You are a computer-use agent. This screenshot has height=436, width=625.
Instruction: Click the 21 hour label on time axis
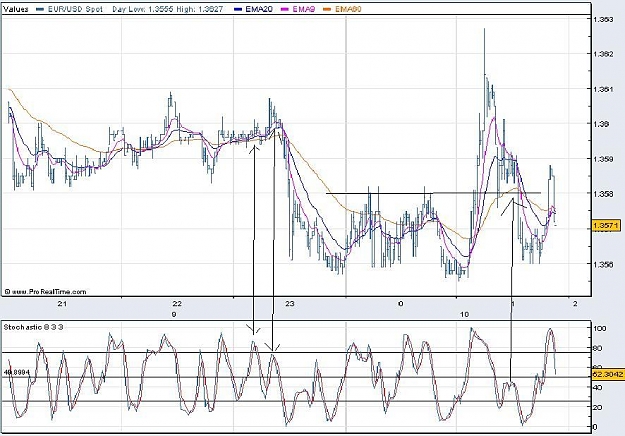(x=62, y=304)
